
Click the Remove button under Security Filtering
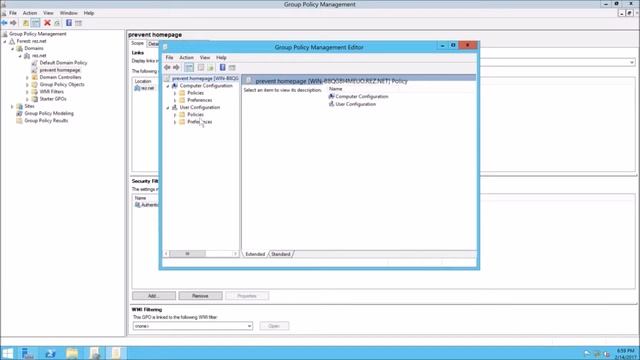pyautogui.click(x=200, y=296)
